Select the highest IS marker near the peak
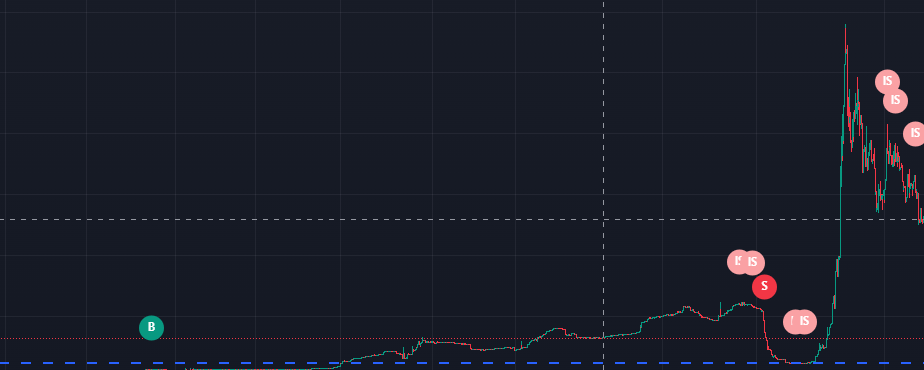 887,82
